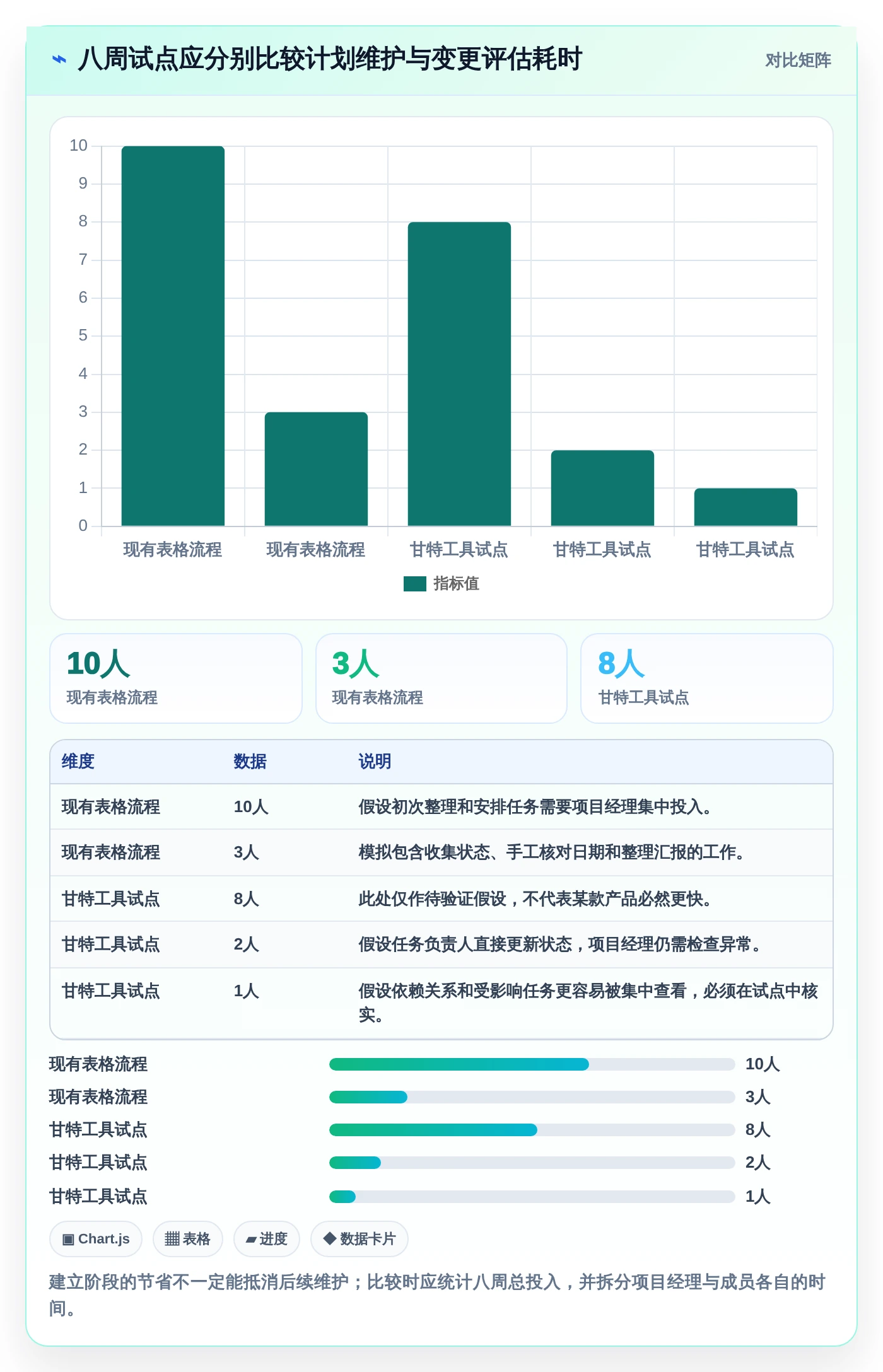Click the grid icon in 表格 chip
The width and height of the screenshot is (883, 1372).
pyautogui.click(x=172, y=1240)
